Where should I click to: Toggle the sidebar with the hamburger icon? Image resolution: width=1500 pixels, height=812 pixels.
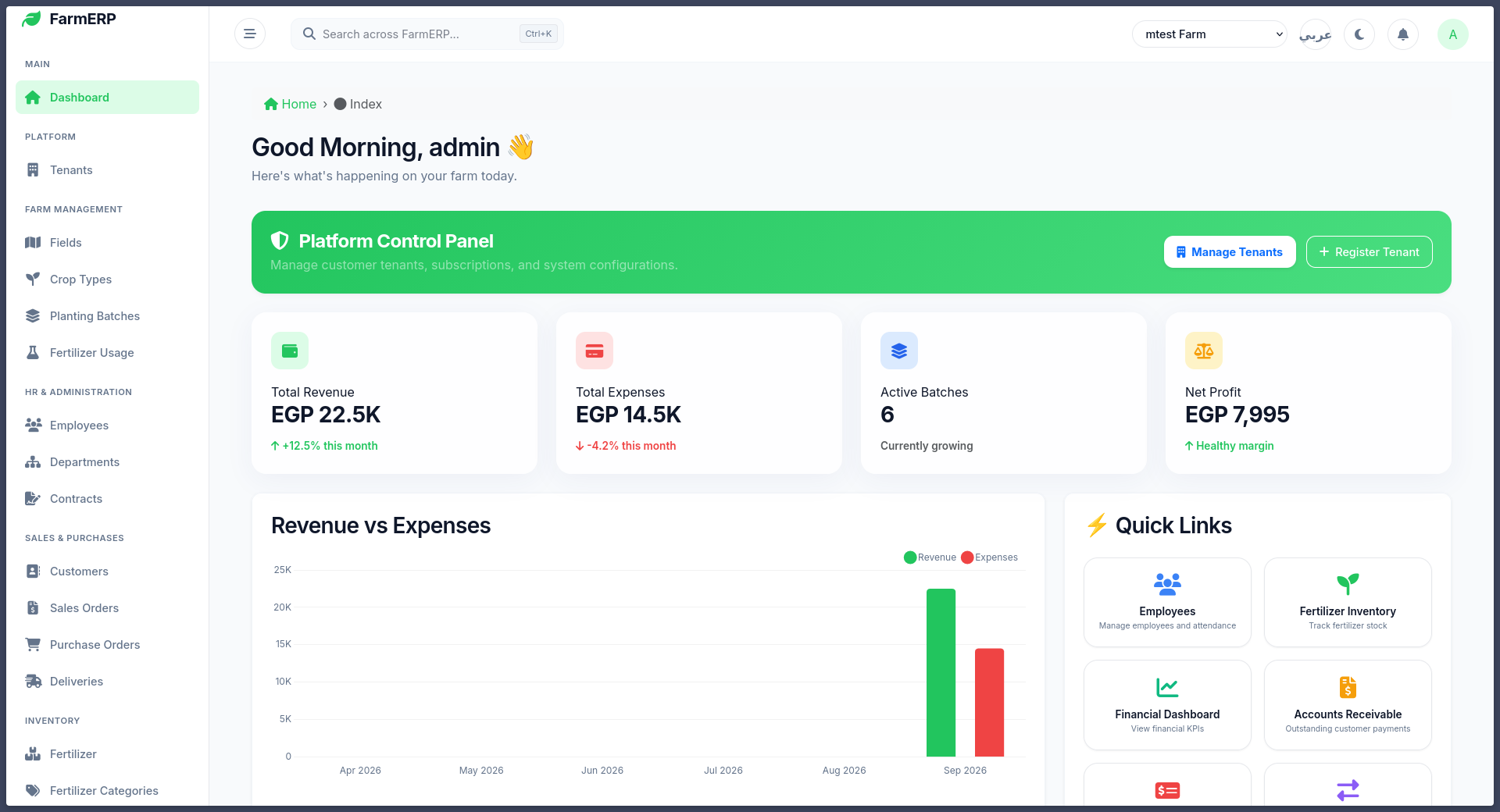point(250,34)
